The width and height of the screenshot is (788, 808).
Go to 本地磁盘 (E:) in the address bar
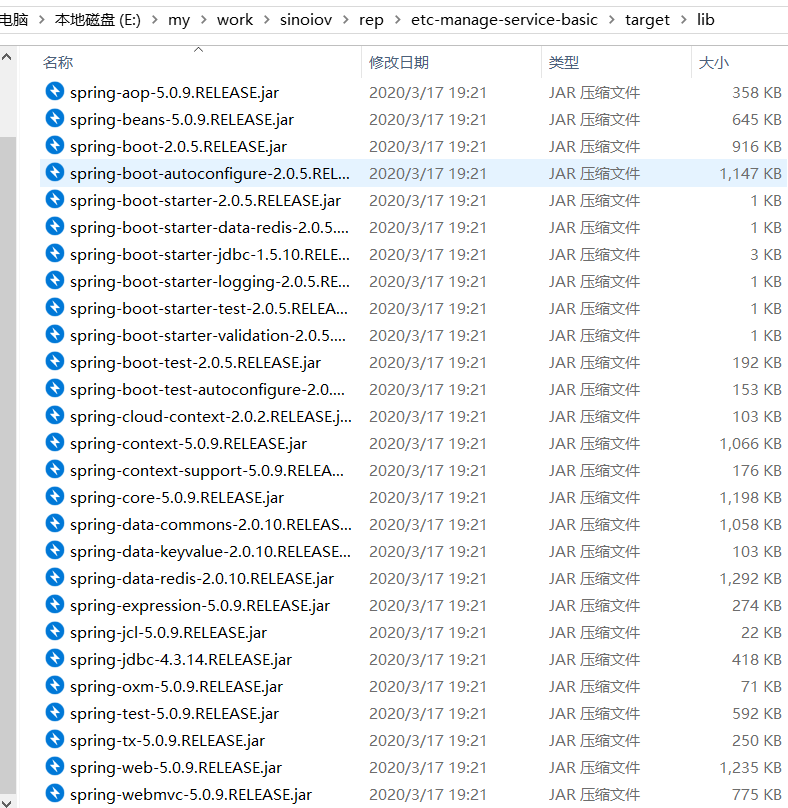[97, 20]
